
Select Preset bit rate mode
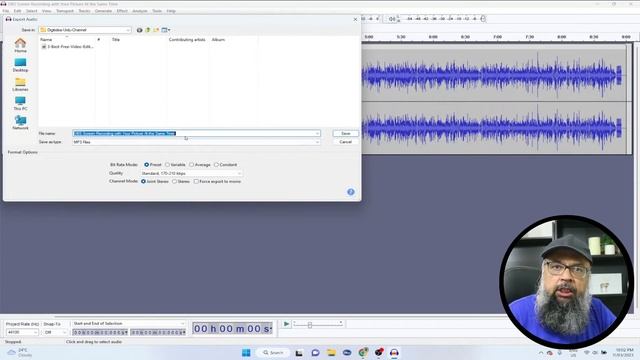tap(147, 164)
